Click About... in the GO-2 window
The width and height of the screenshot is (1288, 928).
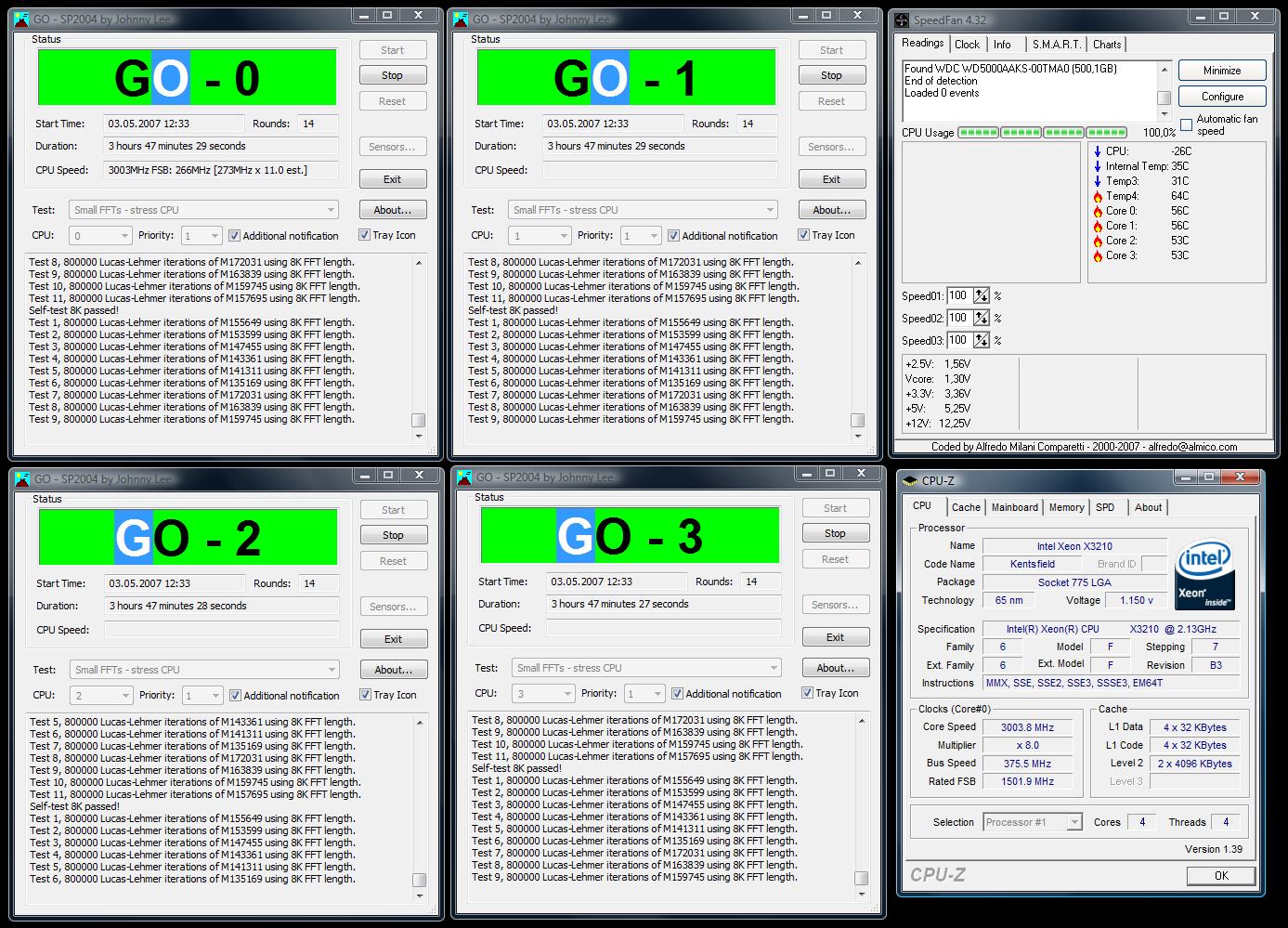(x=394, y=670)
